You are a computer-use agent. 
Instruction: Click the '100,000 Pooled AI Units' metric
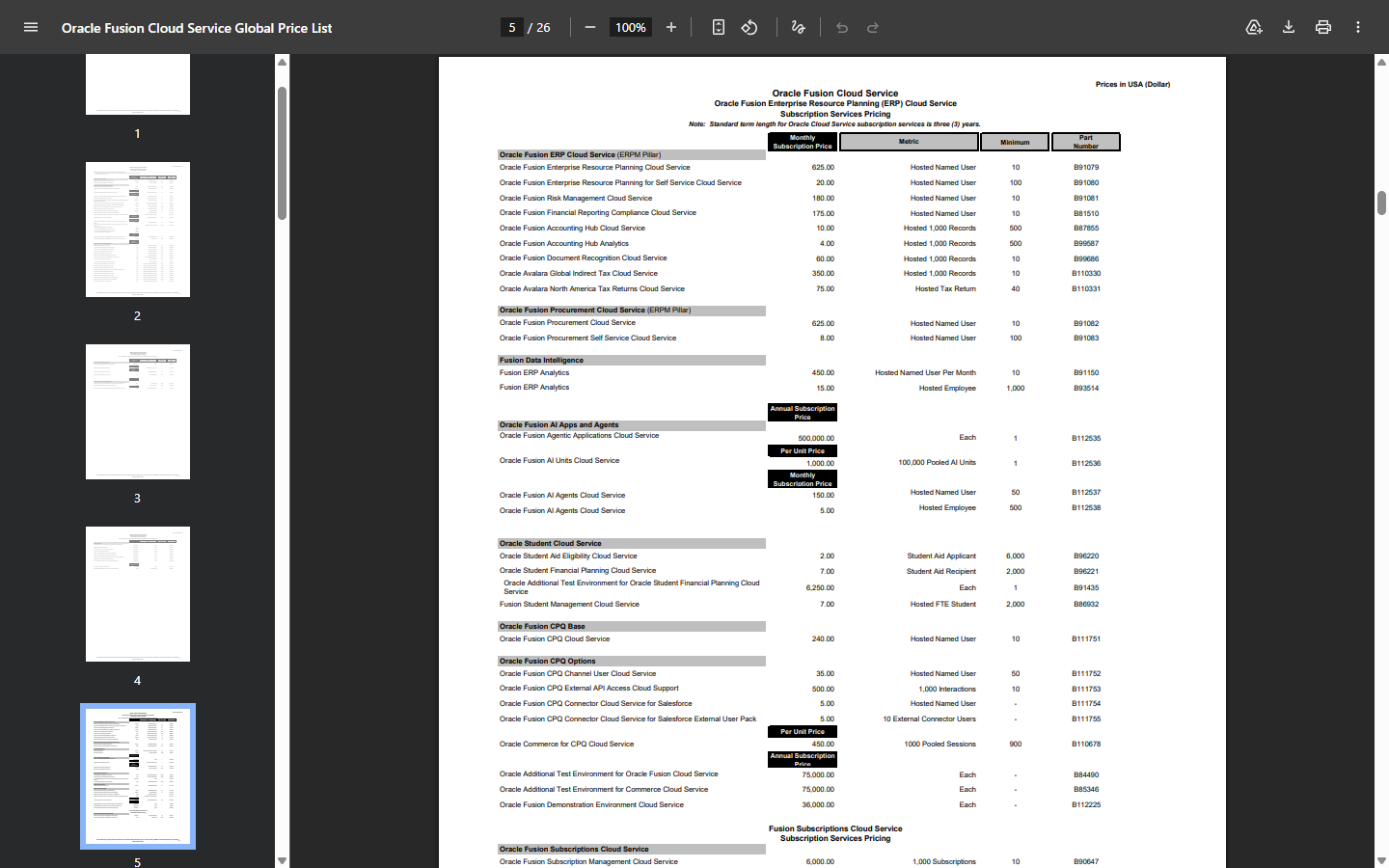click(x=937, y=463)
